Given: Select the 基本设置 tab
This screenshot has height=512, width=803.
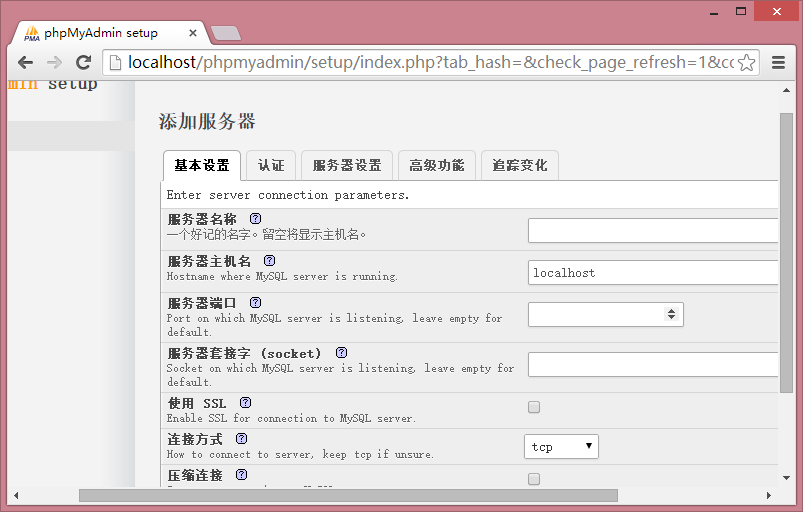Looking at the screenshot, I should tap(202, 165).
